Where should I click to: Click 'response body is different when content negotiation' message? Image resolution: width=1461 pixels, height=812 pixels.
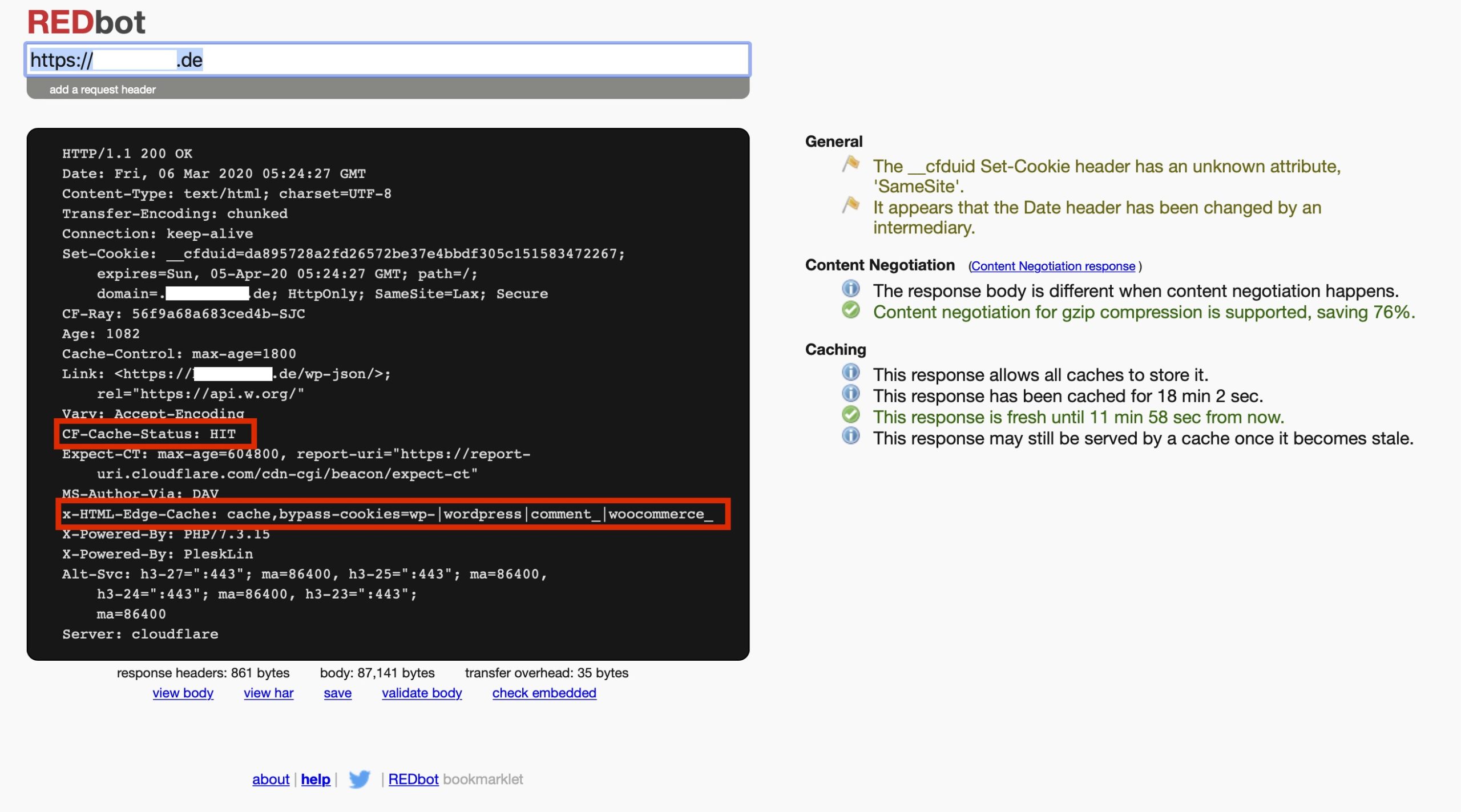point(1136,291)
